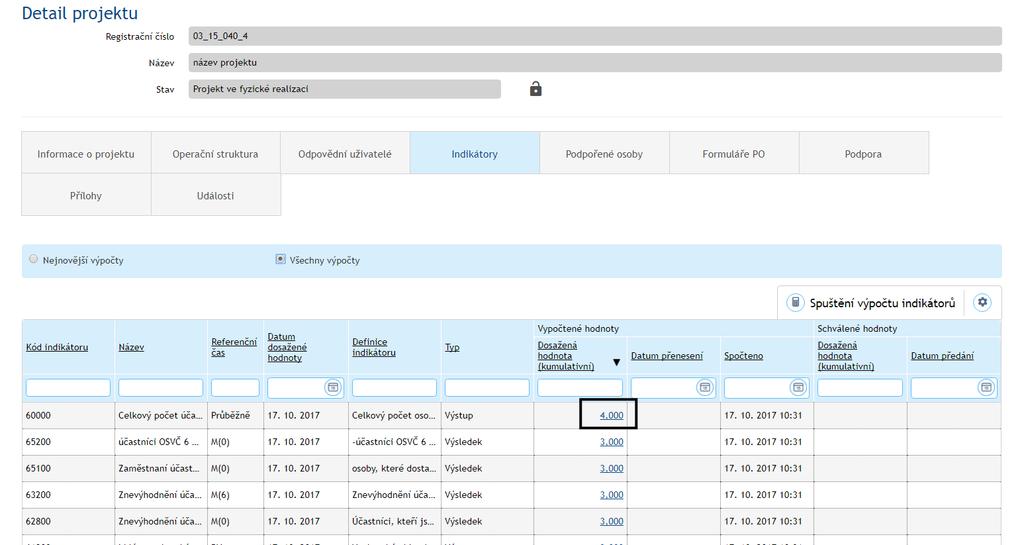Go to the Přílohy tab
Screen dimensions: 1024x545
(86, 195)
